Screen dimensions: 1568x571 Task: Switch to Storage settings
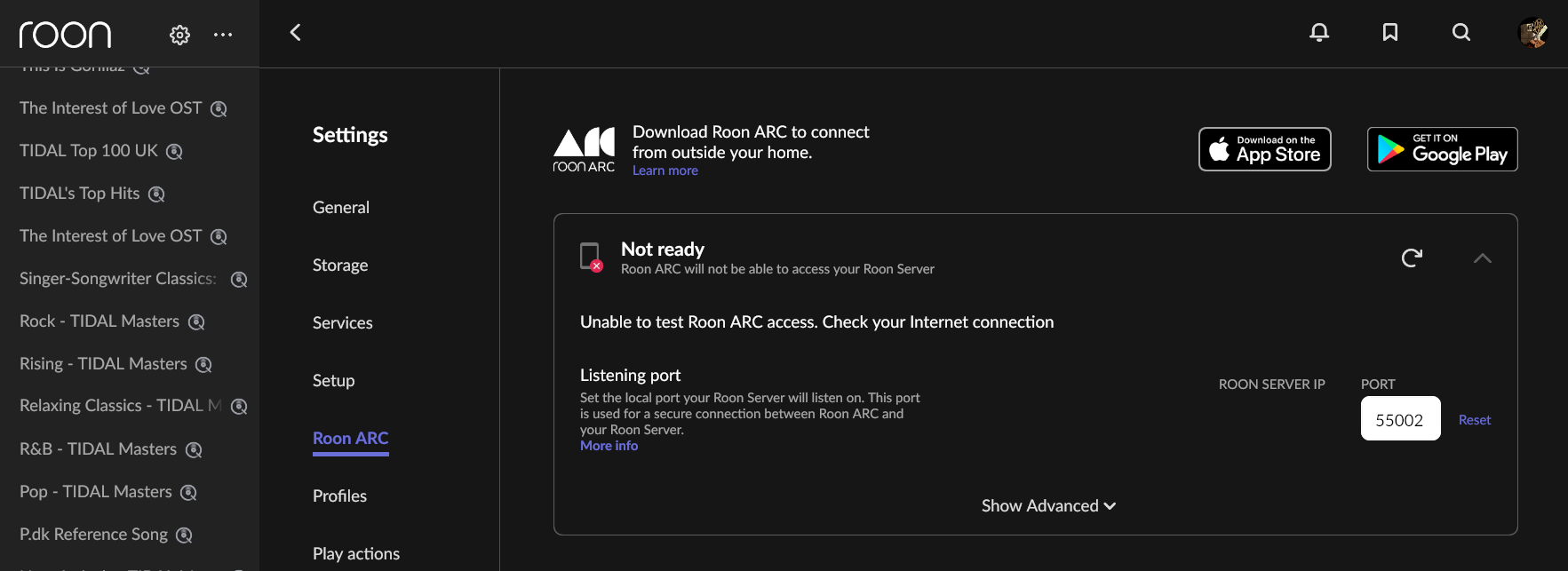pos(340,265)
